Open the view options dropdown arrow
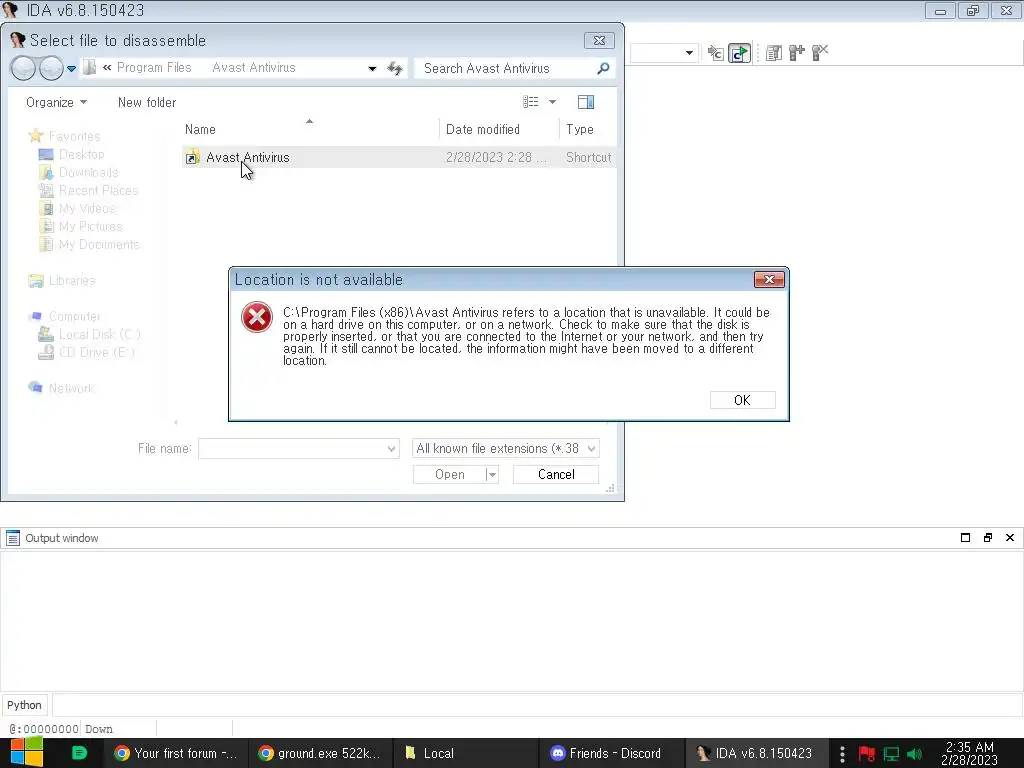Image resolution: width=1024 pixels, height=768 pixels. (x=552, y=102)
